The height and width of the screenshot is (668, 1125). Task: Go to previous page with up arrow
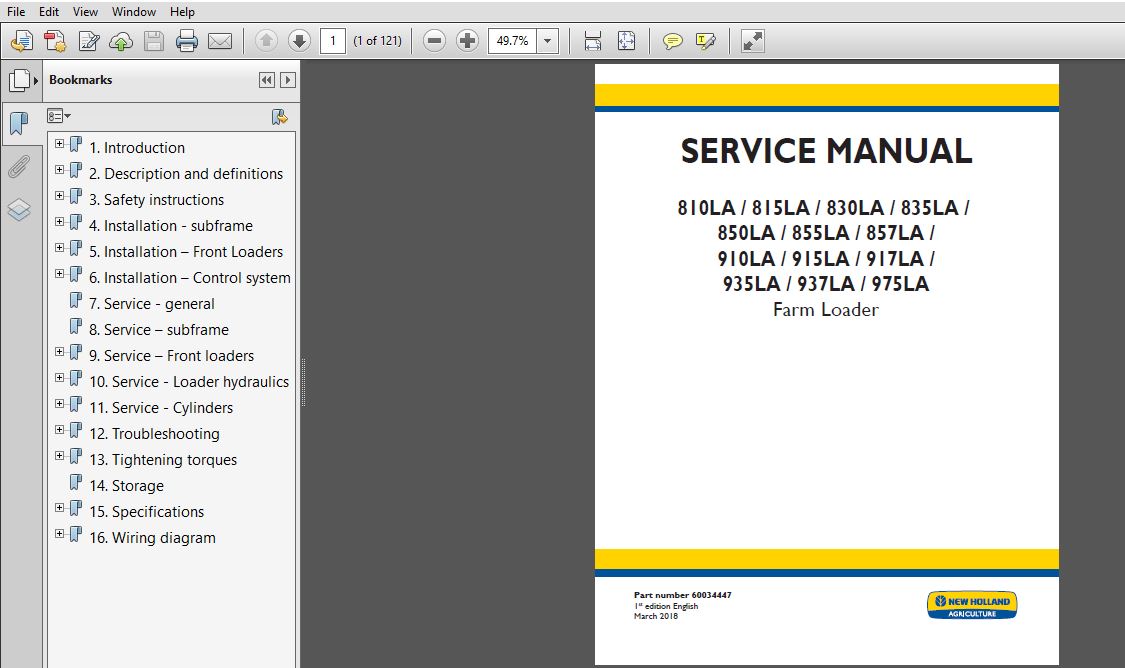pyautogui.click(x=266, y=41)
